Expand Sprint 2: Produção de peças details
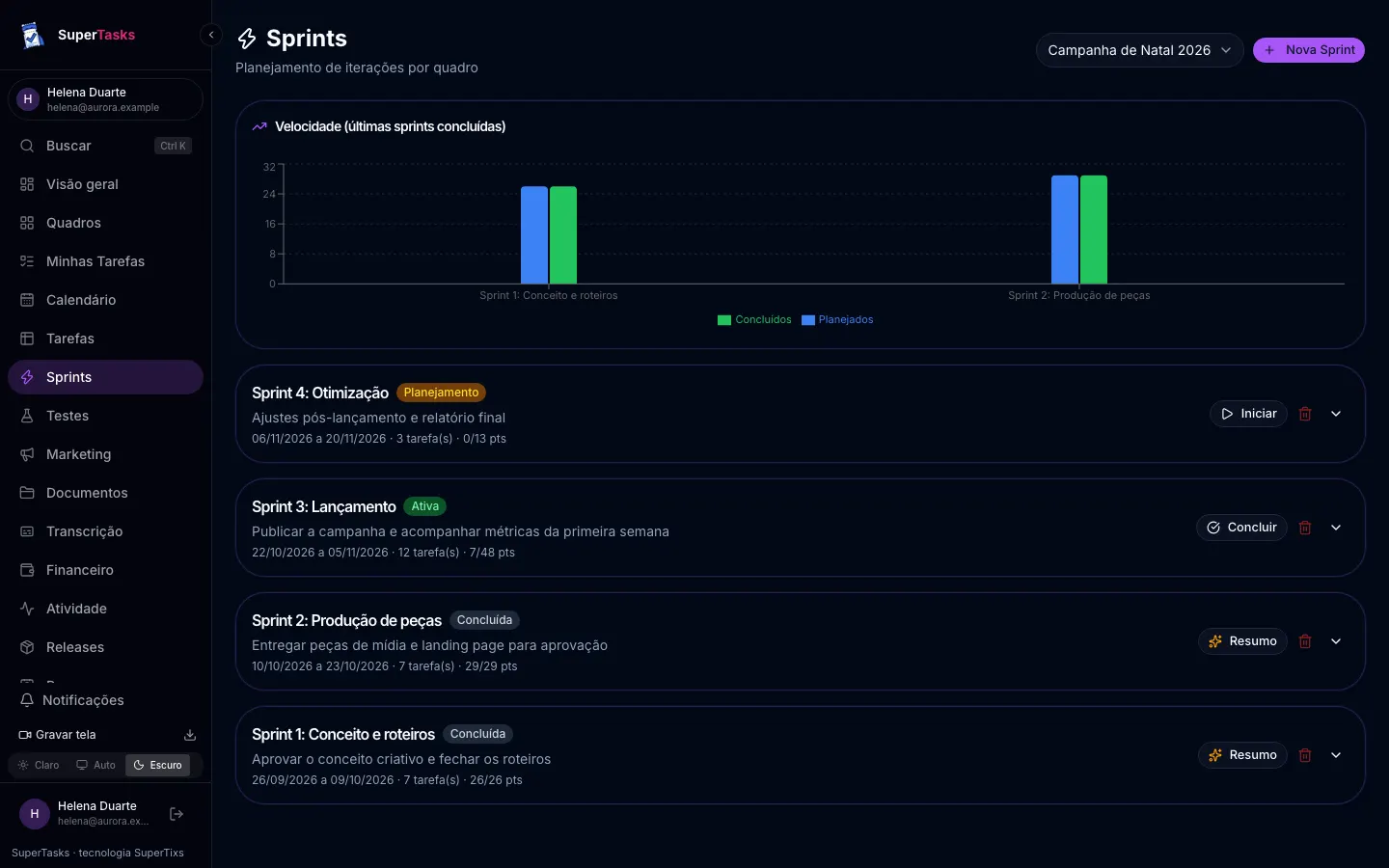The height and width of the screenshot is (868, 1389). (1336, 641)
